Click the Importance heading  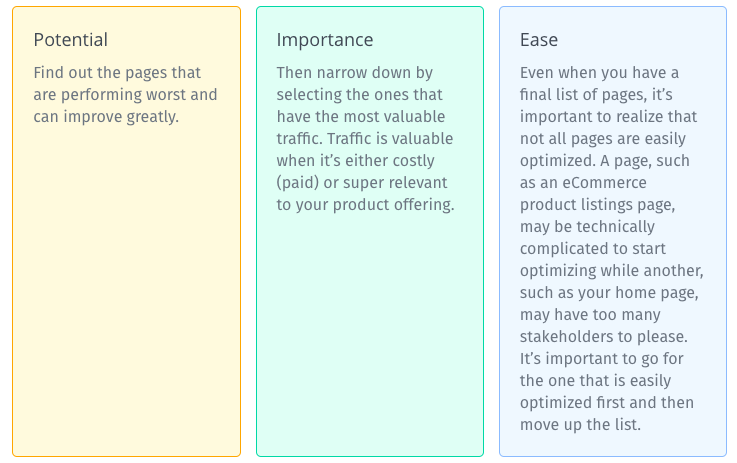[x=325, y=40]
